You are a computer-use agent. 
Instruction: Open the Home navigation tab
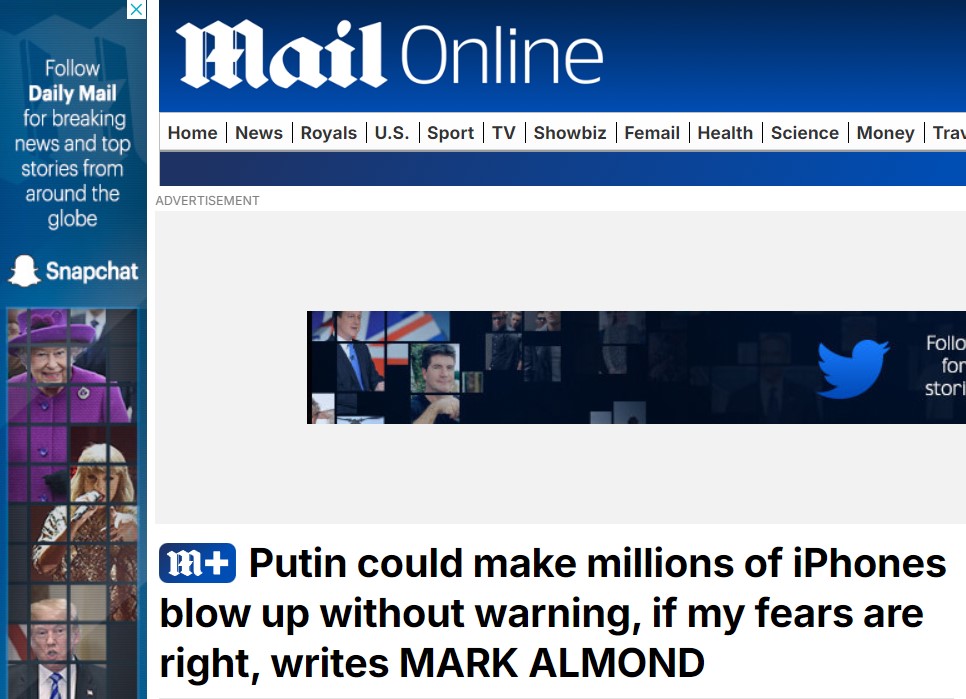point(192,133)
